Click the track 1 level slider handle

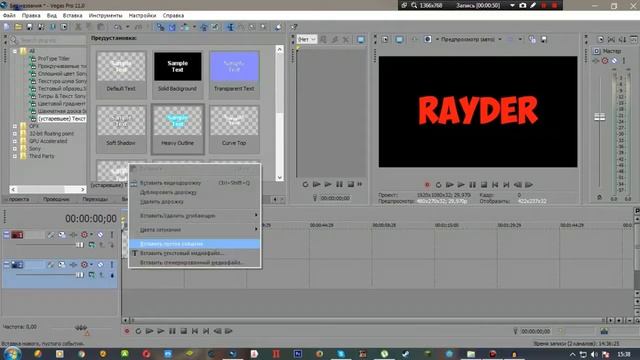pyautogui.click(x=80, y=245)
